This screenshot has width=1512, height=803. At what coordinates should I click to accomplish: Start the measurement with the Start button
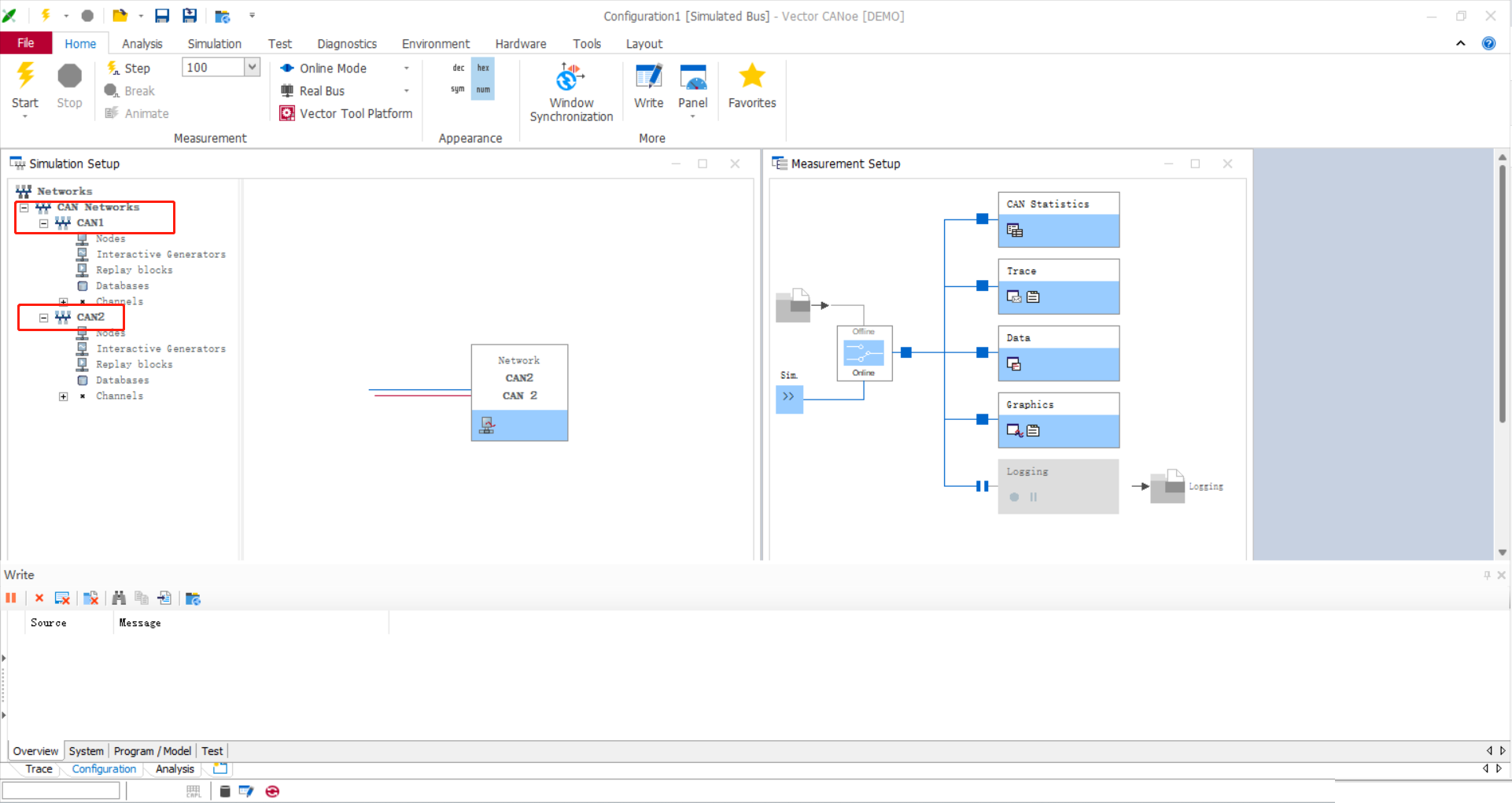[x=25, y=86]
